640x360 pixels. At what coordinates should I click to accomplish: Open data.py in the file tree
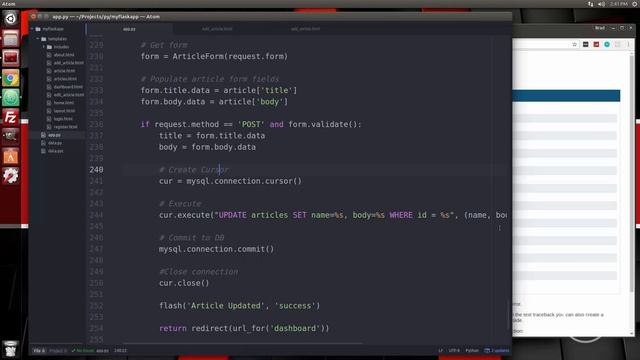(55, 143)
